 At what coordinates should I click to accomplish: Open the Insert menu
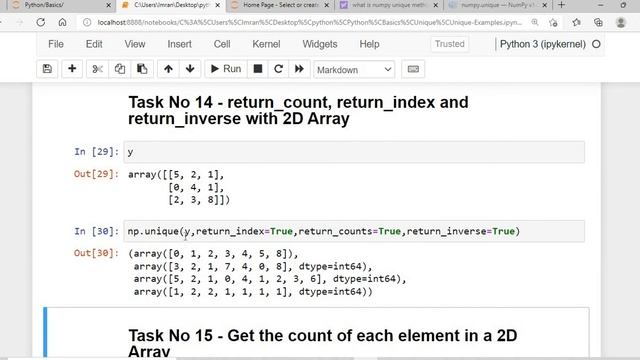tap(179, 44)
